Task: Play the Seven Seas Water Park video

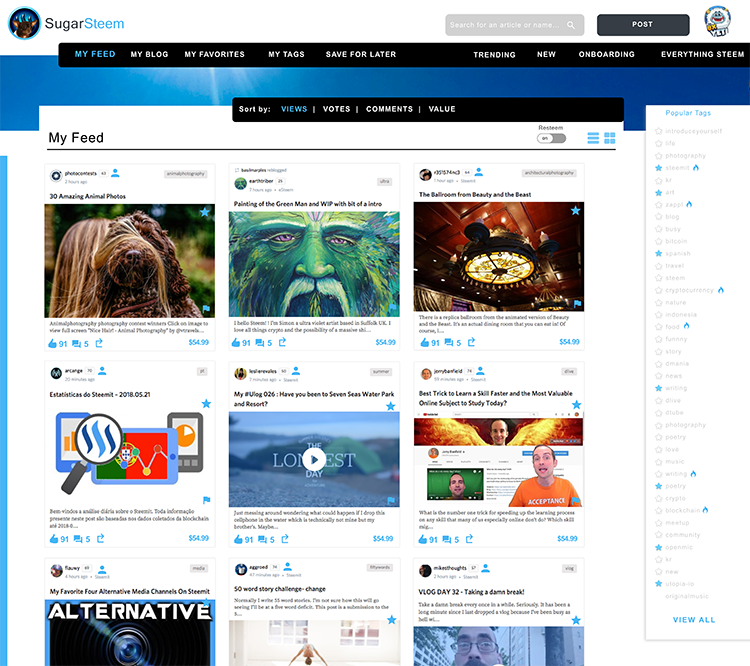Action: point(314,460)
